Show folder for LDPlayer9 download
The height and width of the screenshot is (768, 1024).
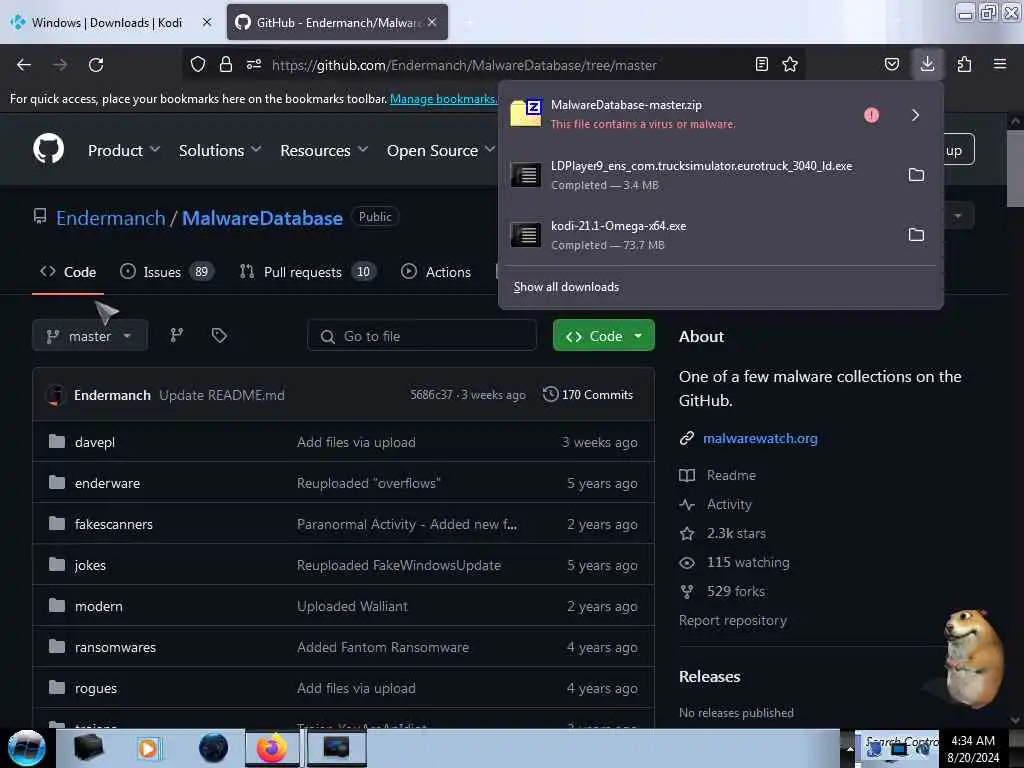pos(916,174)
